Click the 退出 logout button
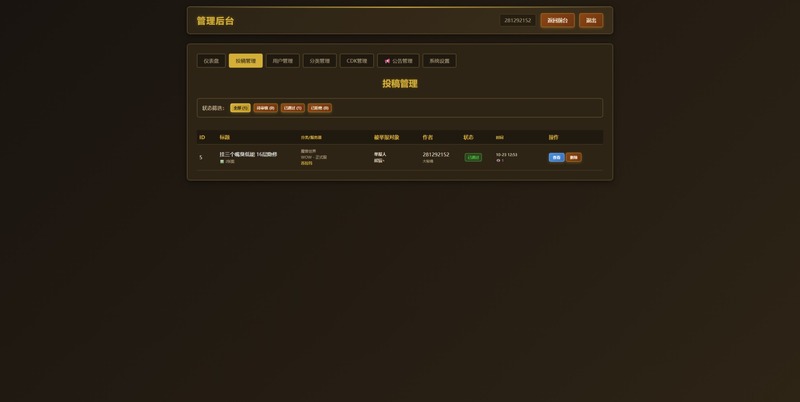This screenshot has width=800, height=402. 591,20
